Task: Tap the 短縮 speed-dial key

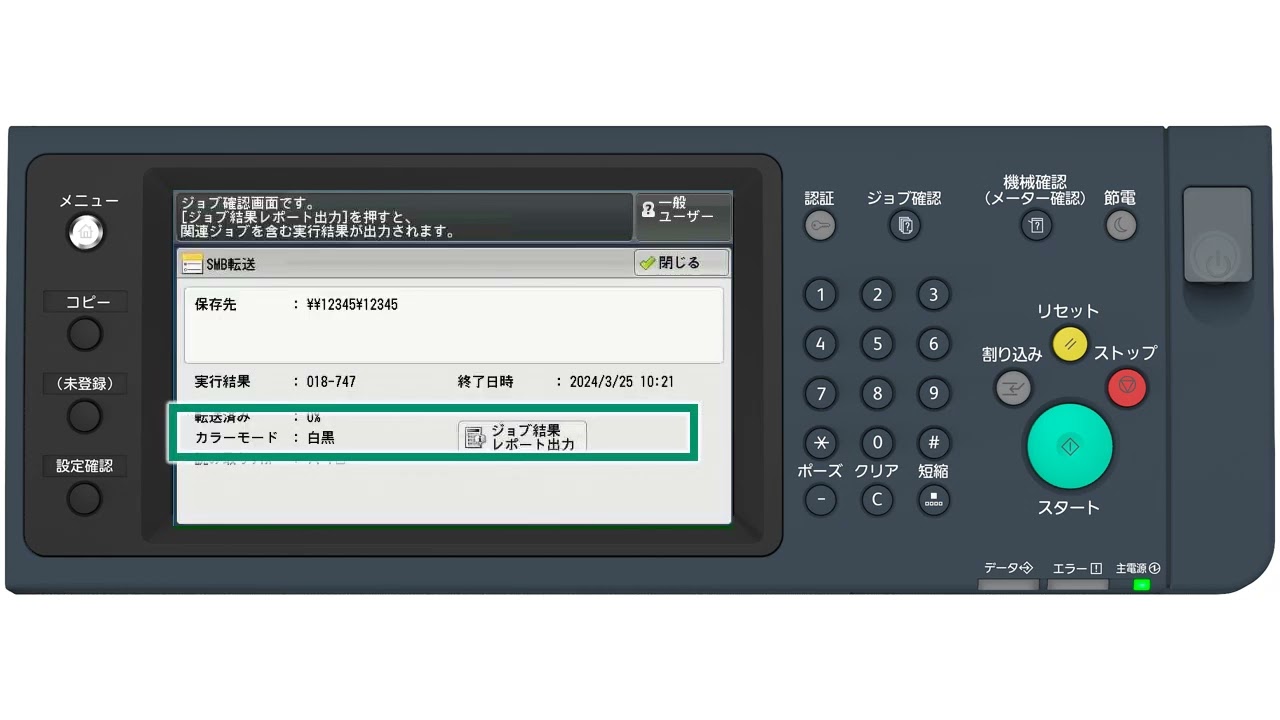Action: [933, 499]
